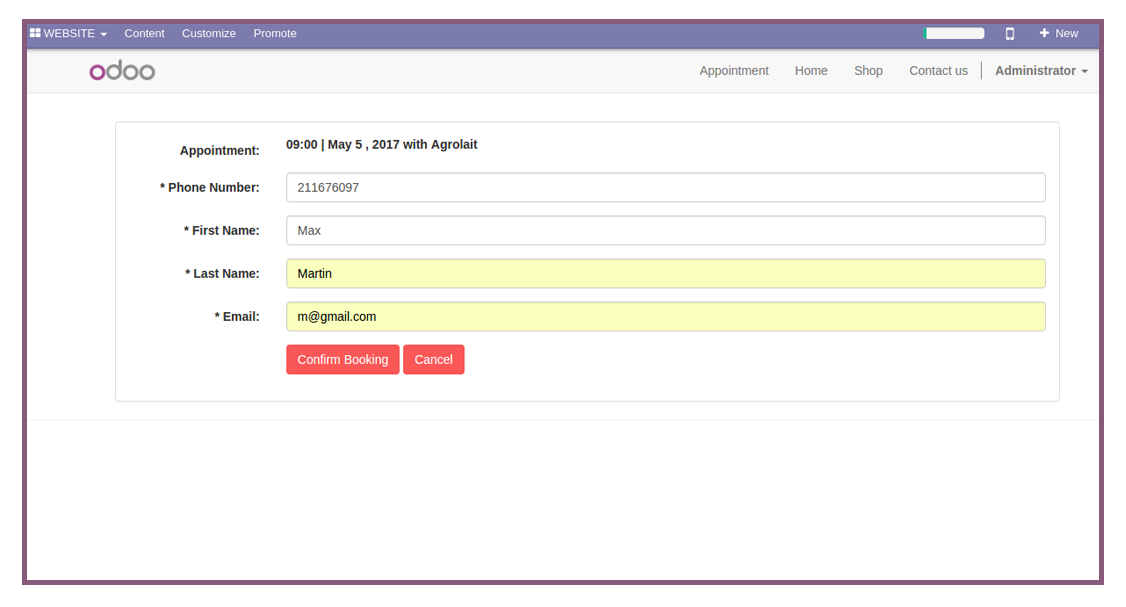Click the Email label

[237, 317]
